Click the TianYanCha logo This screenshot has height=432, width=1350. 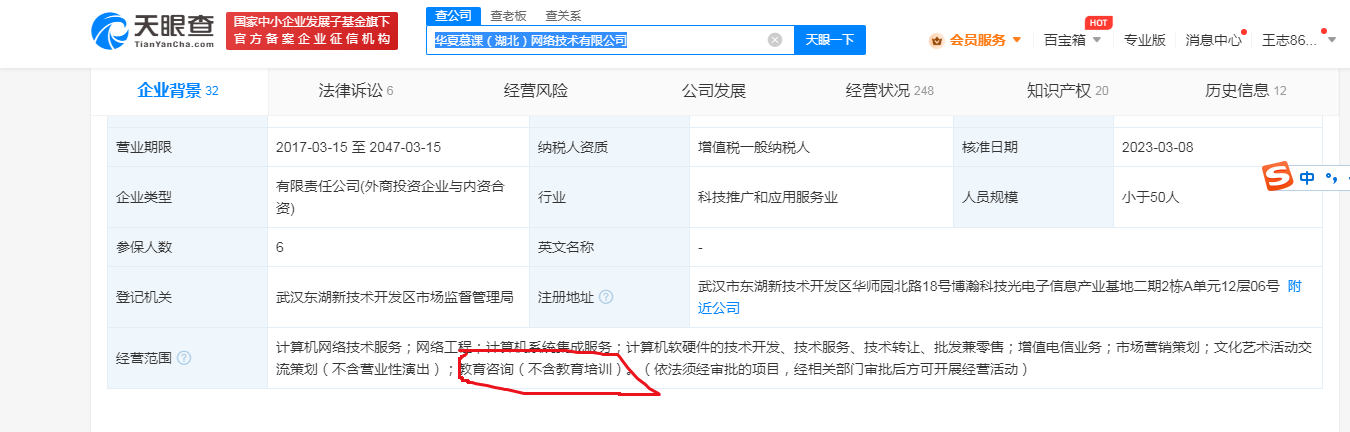(152, 32)
